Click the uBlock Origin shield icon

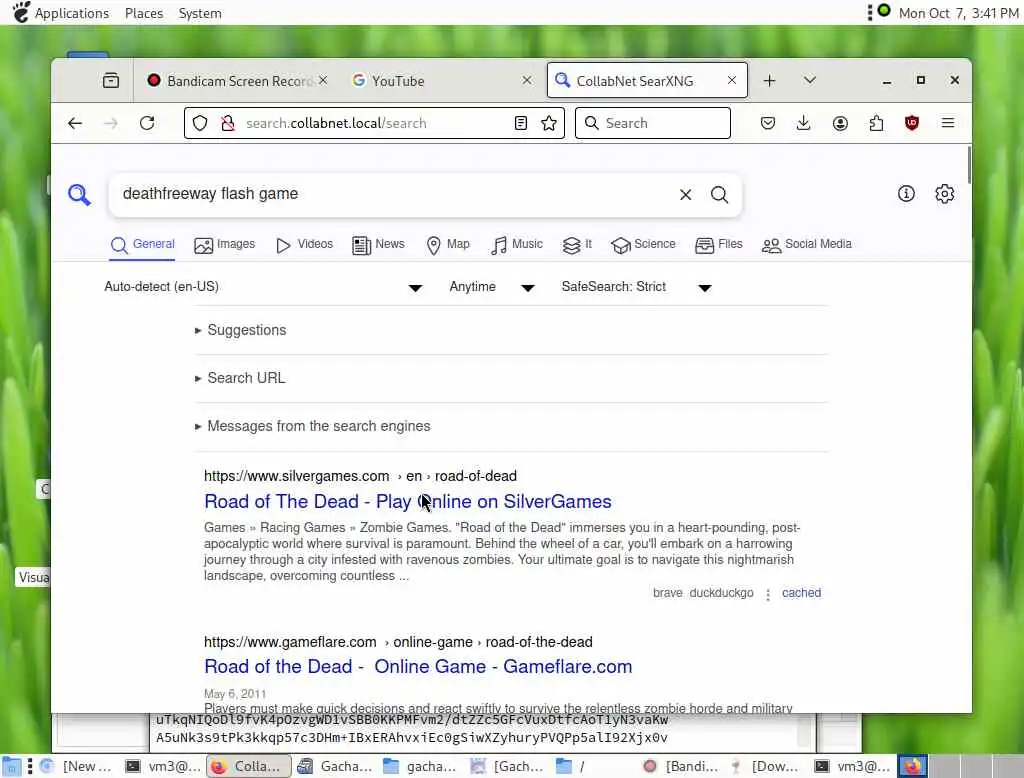point(912,123)
